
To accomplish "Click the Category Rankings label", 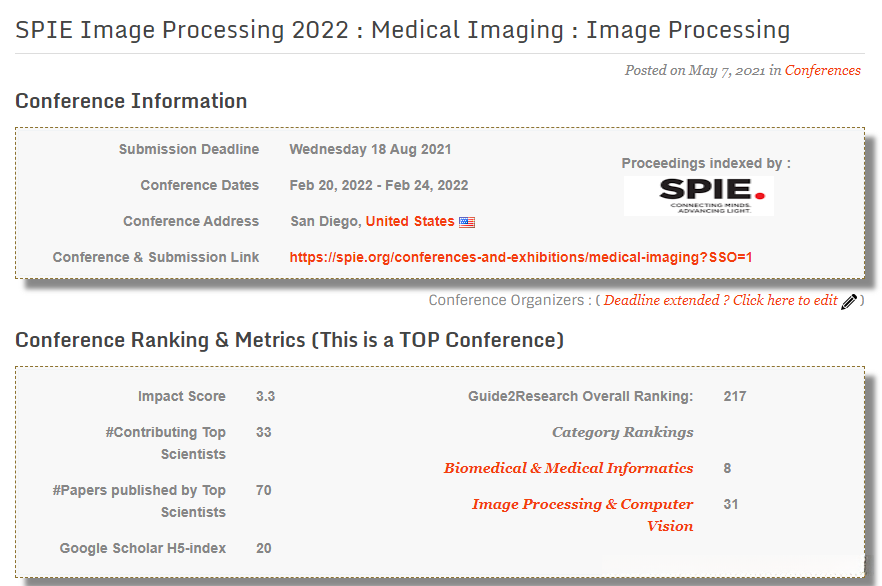I will click(622, 432).
